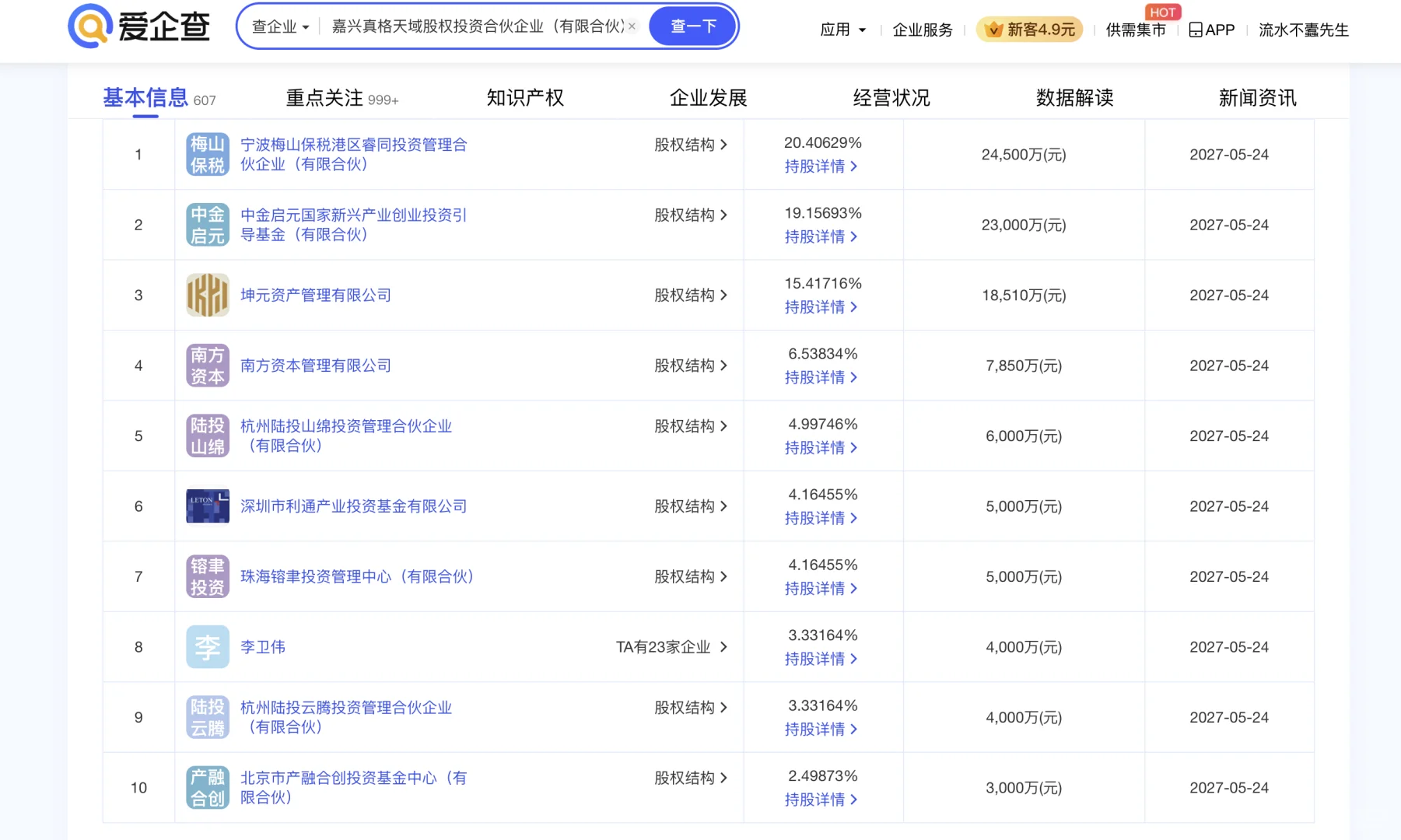Screen dimensions: 1401x840
Task: Click the 李 avatar icon for 李卫伟
Action: (208, 647)
